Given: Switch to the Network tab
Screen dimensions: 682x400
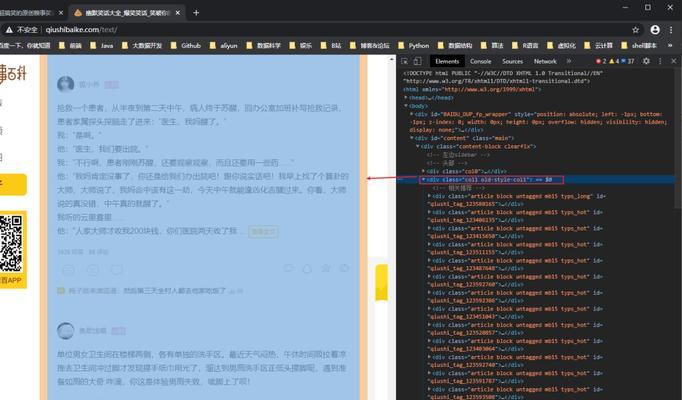Looking at the screenshot, I should [545, 61].
